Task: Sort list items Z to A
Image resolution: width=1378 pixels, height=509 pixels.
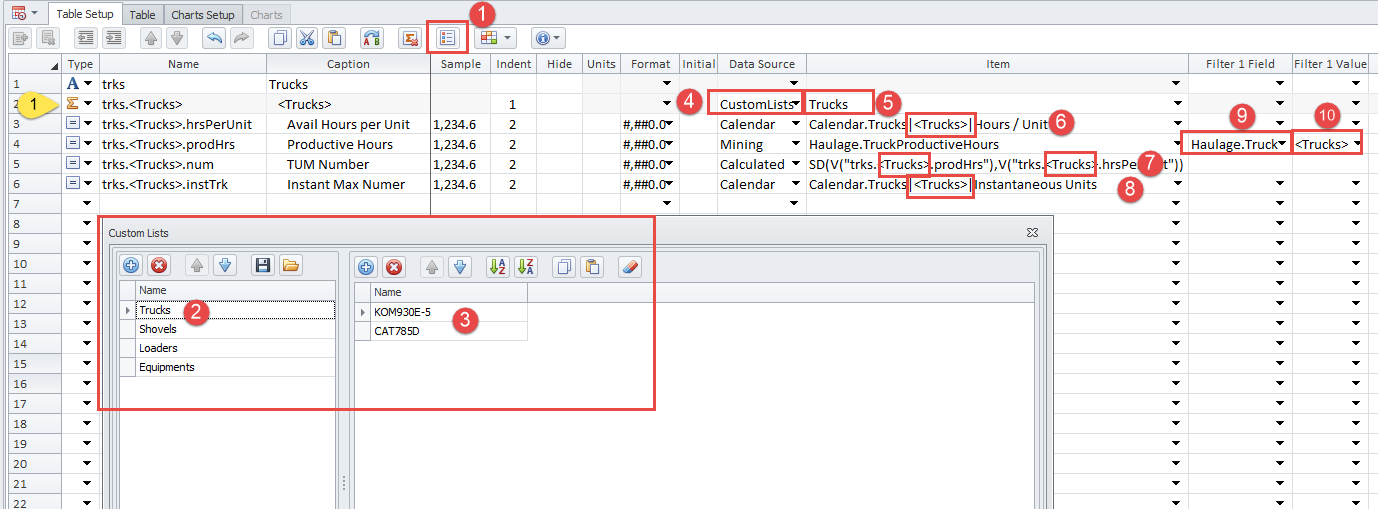Action: point(525,266)
